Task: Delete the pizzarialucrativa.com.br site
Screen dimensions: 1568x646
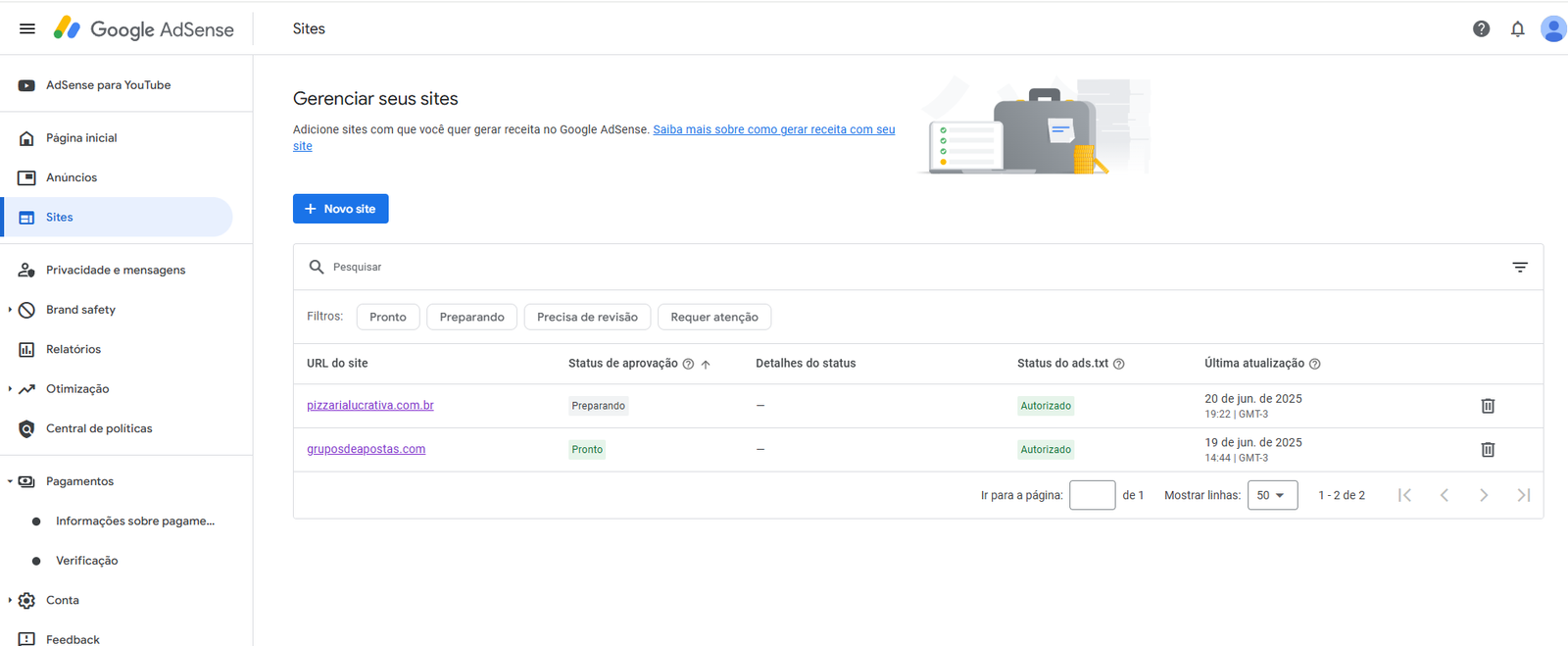Action: point(1487,406)
